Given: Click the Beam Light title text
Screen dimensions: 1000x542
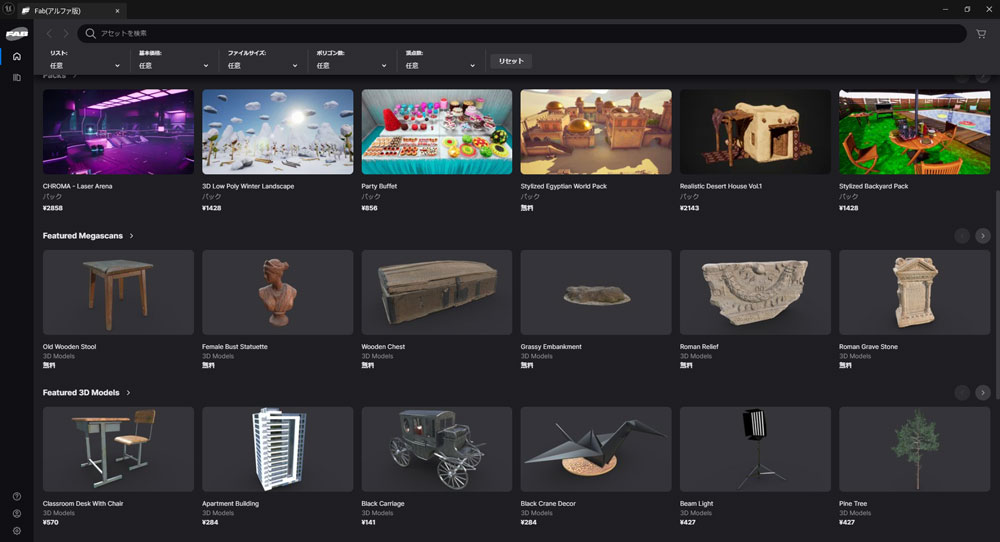Looking at the screenshot, I should [x=696, y=504].
